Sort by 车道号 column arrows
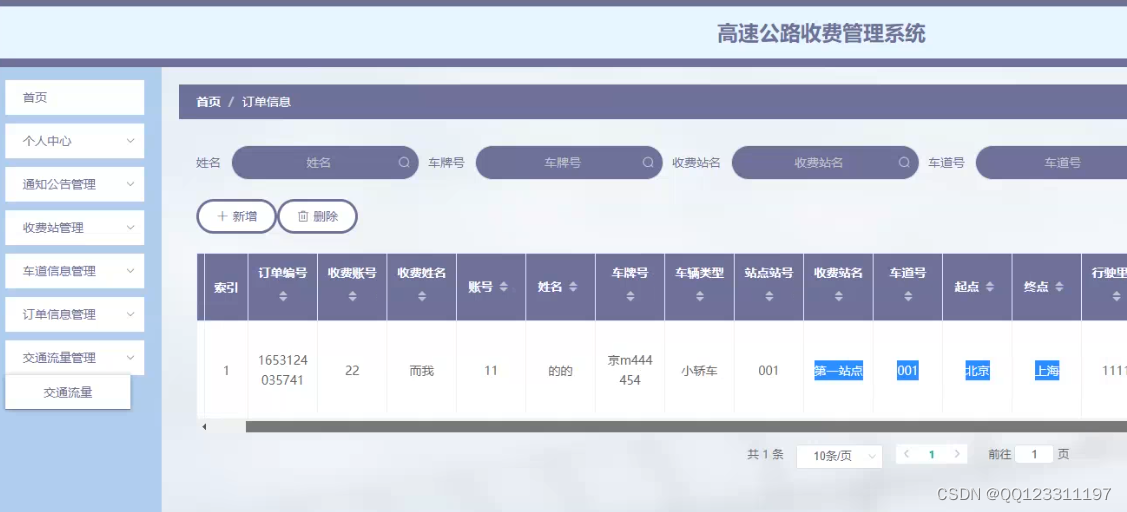Screen dimensions: 1127x512 point(908,296)
